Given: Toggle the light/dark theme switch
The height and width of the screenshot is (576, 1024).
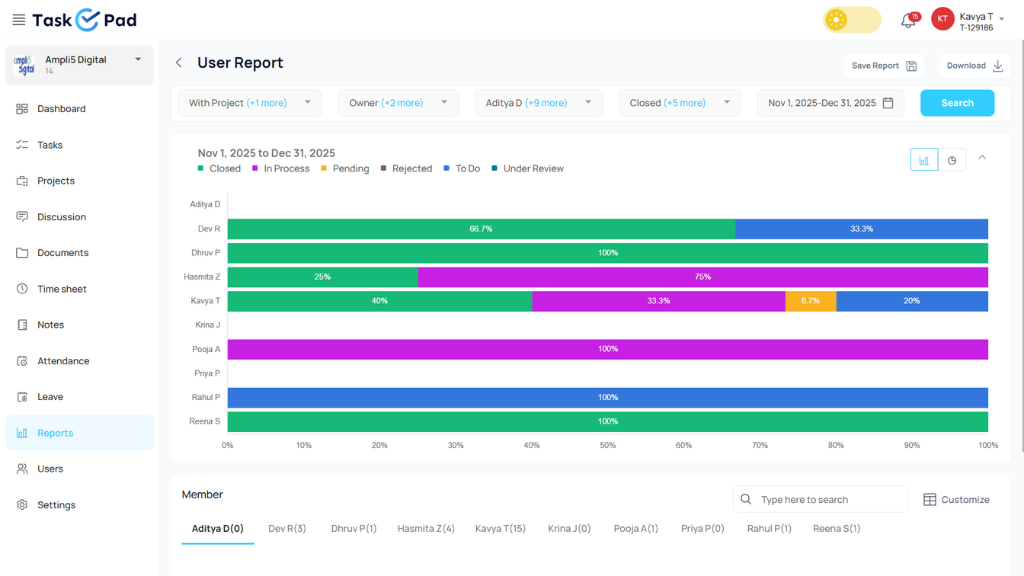Looking at the screenshot, I should coord(852,20).
